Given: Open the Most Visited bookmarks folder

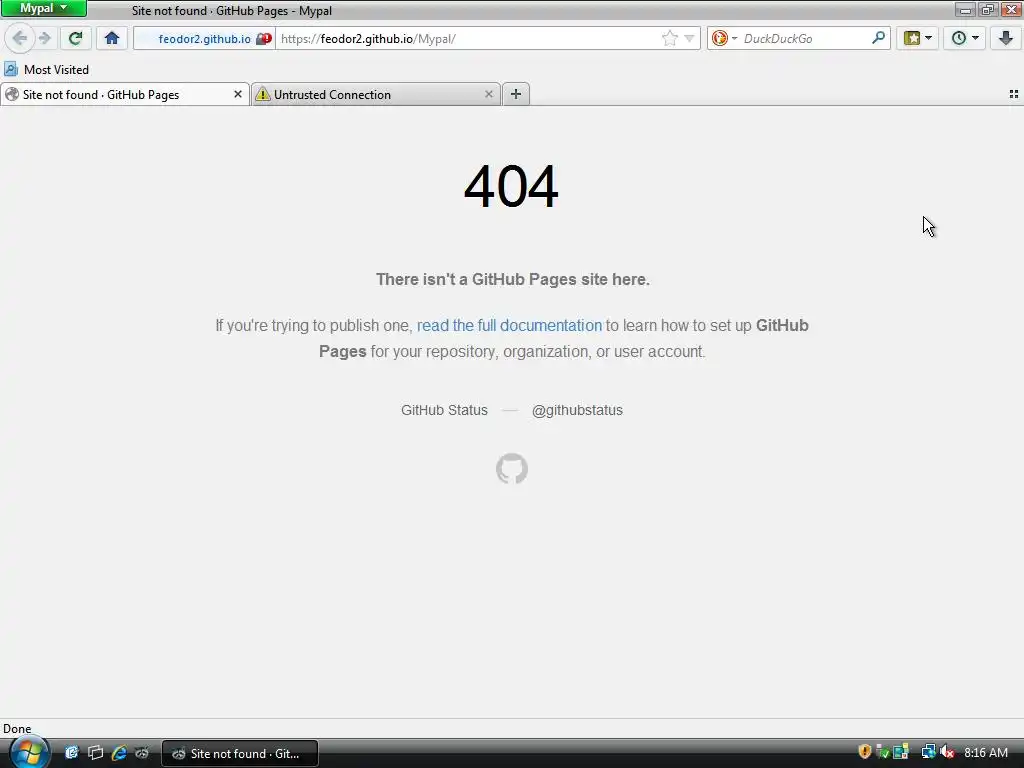Looking at the screenshot, I should click(46, 70).
